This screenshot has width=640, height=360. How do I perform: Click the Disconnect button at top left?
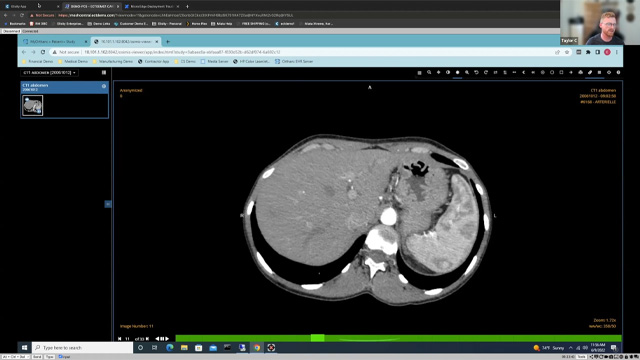(x=11, y=31)
